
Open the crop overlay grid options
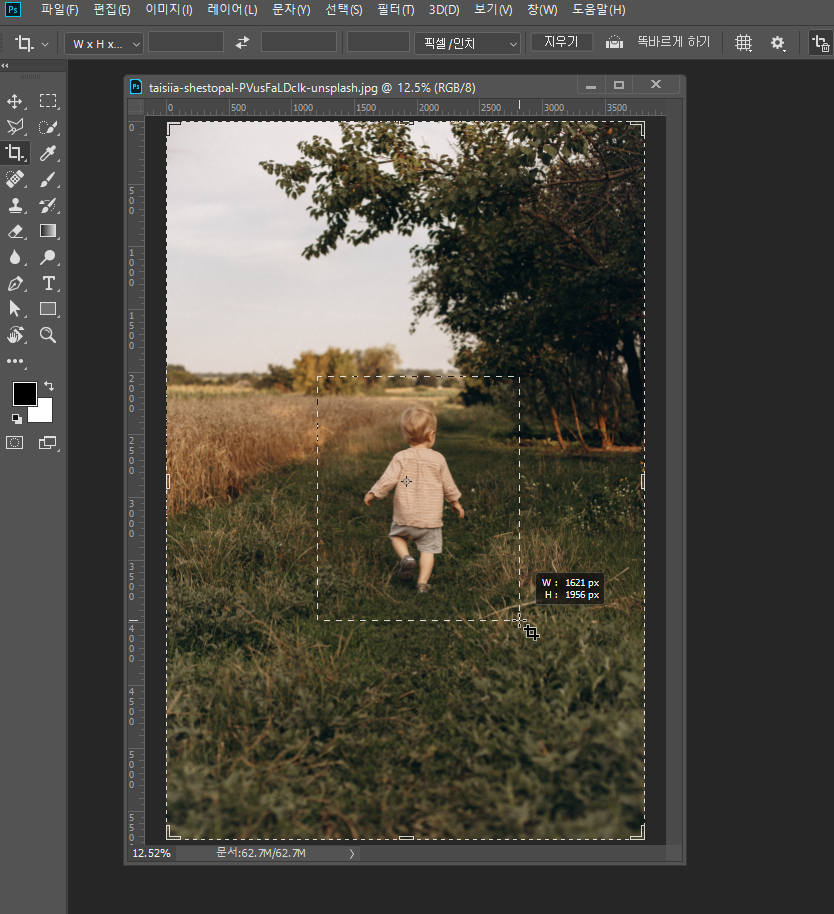click(743, 43)
